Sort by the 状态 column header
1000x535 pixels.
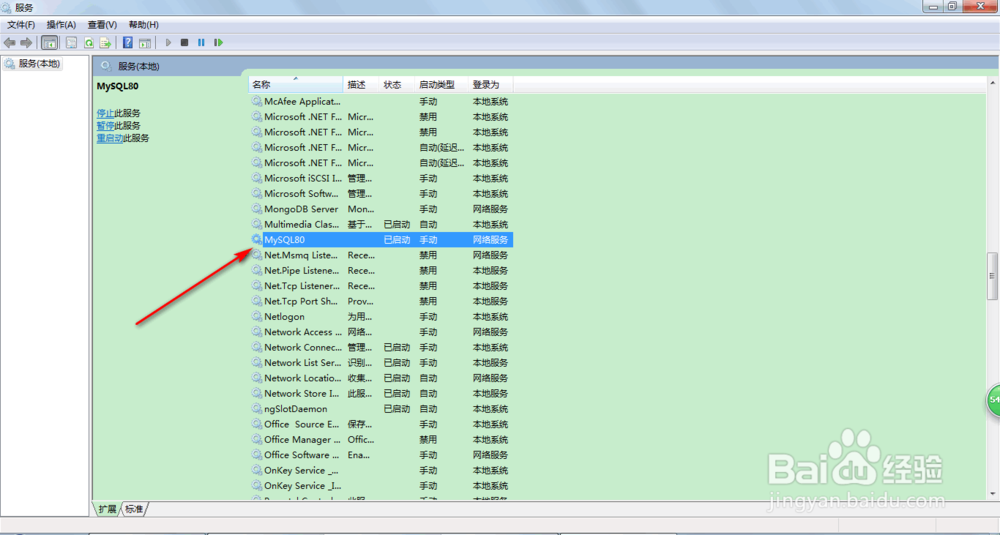pos(397,85)
